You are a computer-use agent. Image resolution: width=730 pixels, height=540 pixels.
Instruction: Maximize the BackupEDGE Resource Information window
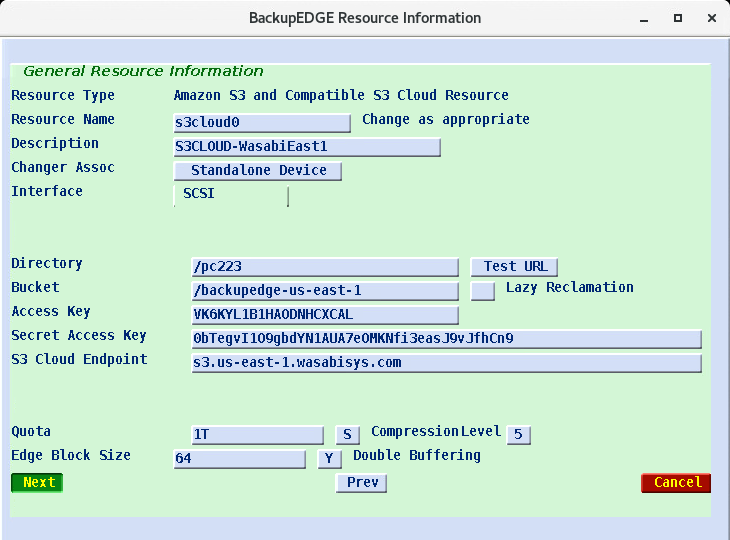(678, 18)
